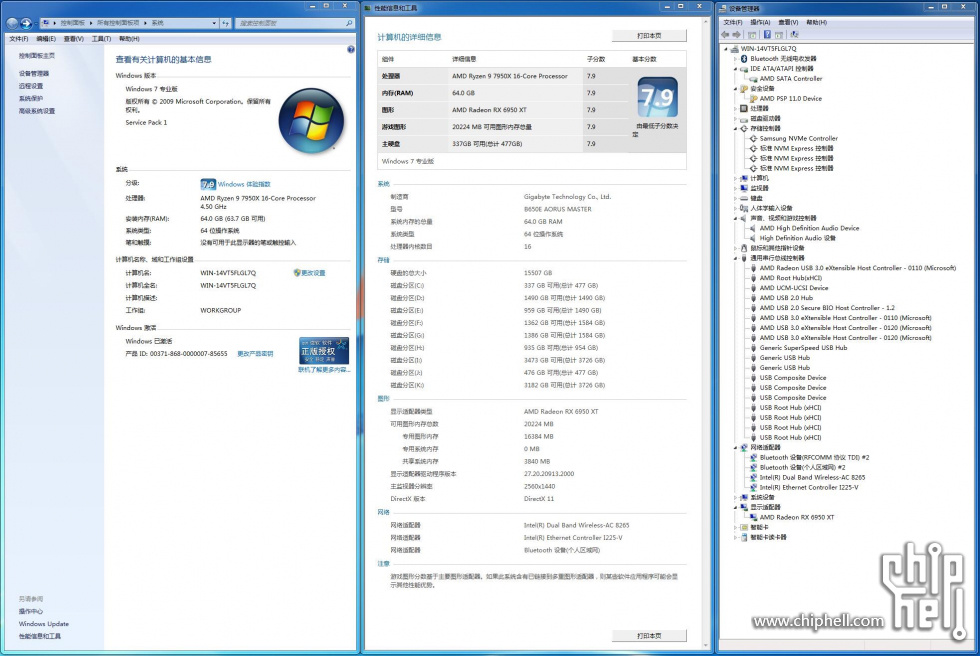Click the magnifier icon in Control Panel search box
The height and width of the screenshot is (656, 980).
coord(349,23)
